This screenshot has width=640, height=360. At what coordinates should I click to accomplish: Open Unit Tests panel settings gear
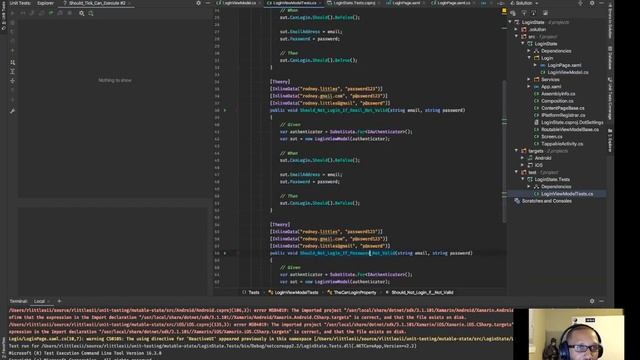[198, 3]
